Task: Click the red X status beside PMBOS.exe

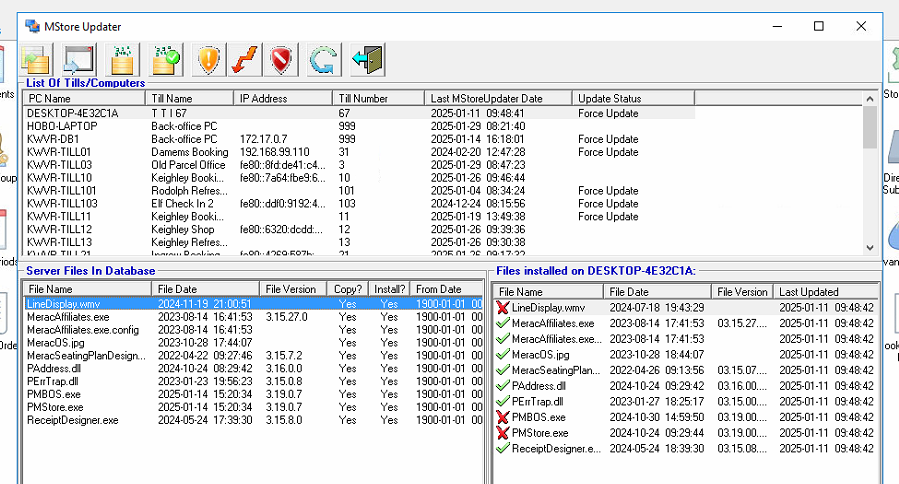Action: pyautogui.click(x=503, y=417)
